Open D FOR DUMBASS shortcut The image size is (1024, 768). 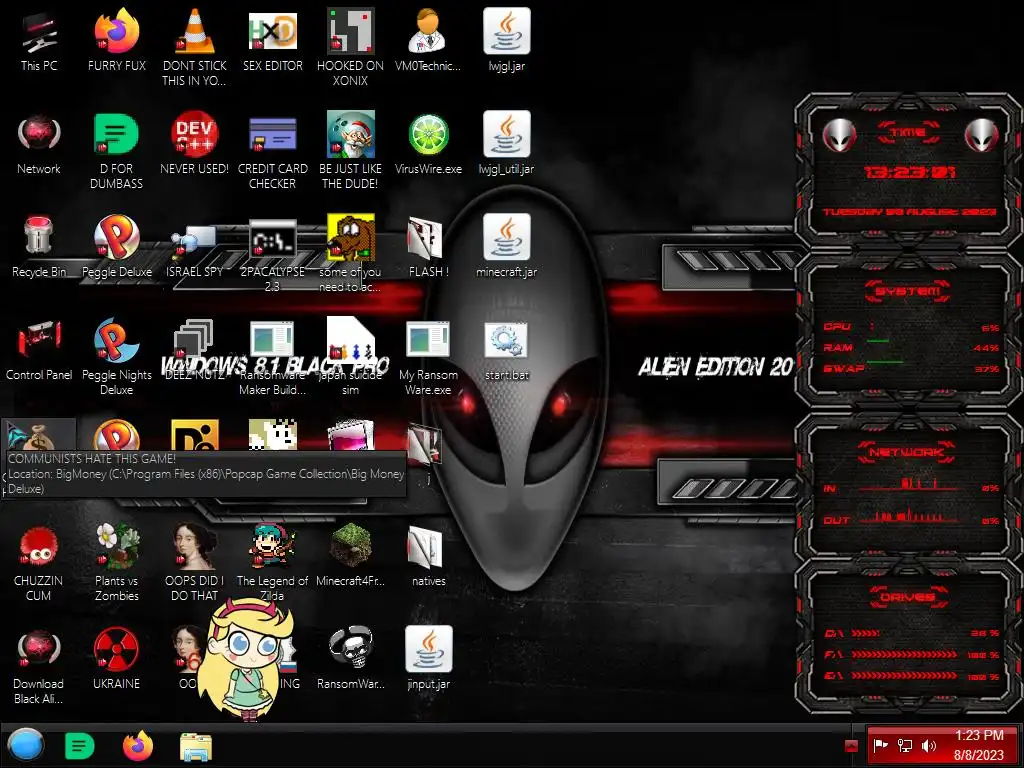pos(116,135)
